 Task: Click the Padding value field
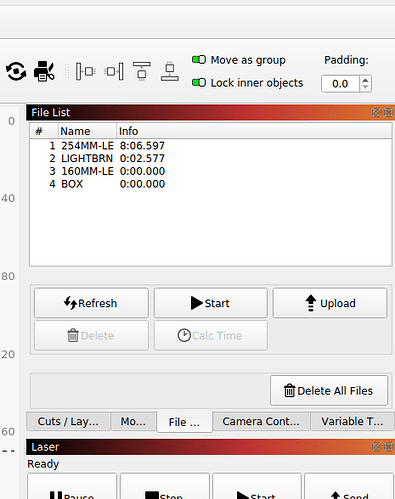point(340,84)
